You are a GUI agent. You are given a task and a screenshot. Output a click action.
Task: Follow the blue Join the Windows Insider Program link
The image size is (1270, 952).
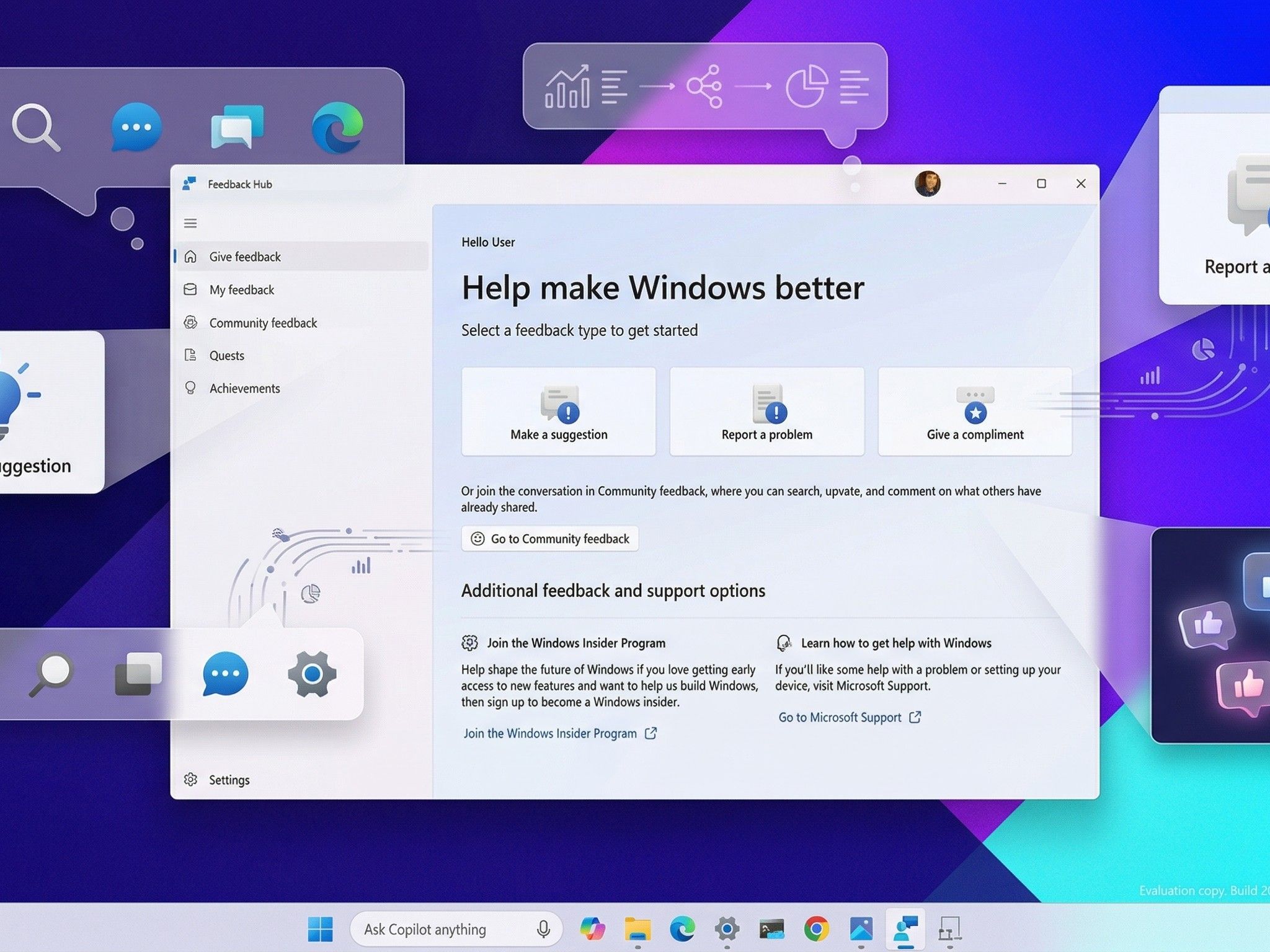point(560,733)
